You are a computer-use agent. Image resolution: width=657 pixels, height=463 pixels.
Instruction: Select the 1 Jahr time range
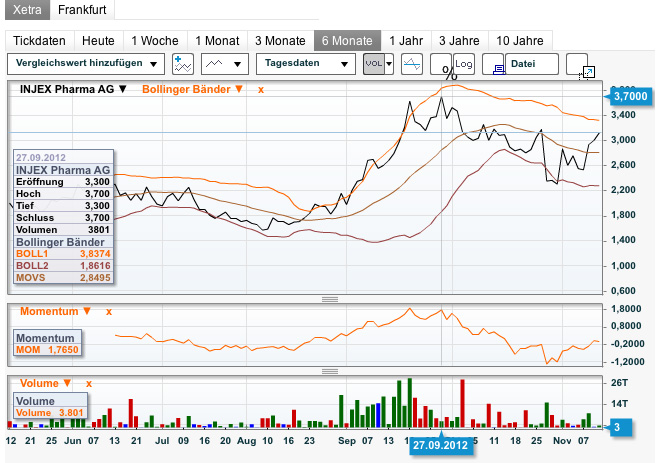[x=406, y=41]
